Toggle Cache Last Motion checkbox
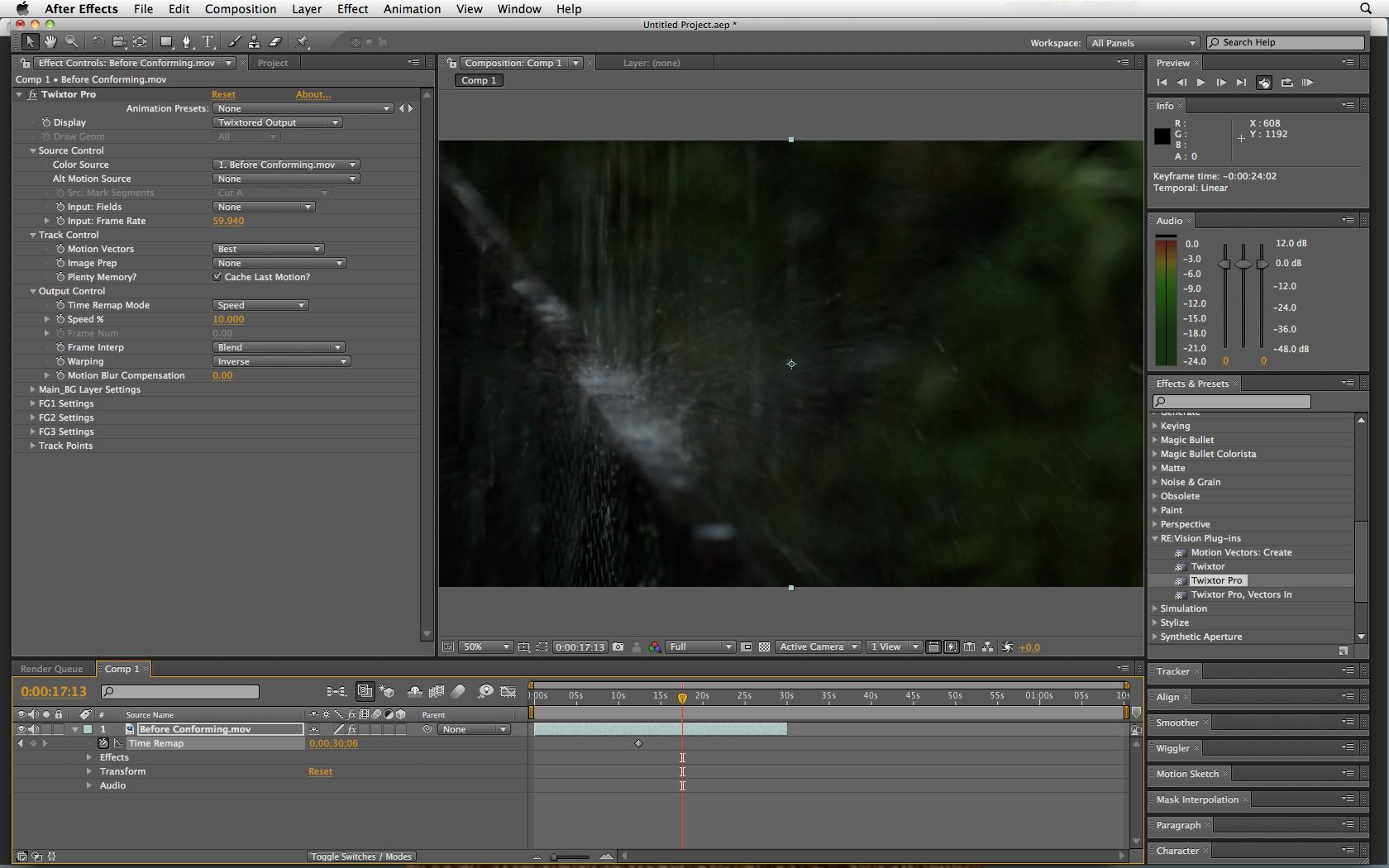The image size is (1389, 868). pyautogui.click(x=217, y=277)
